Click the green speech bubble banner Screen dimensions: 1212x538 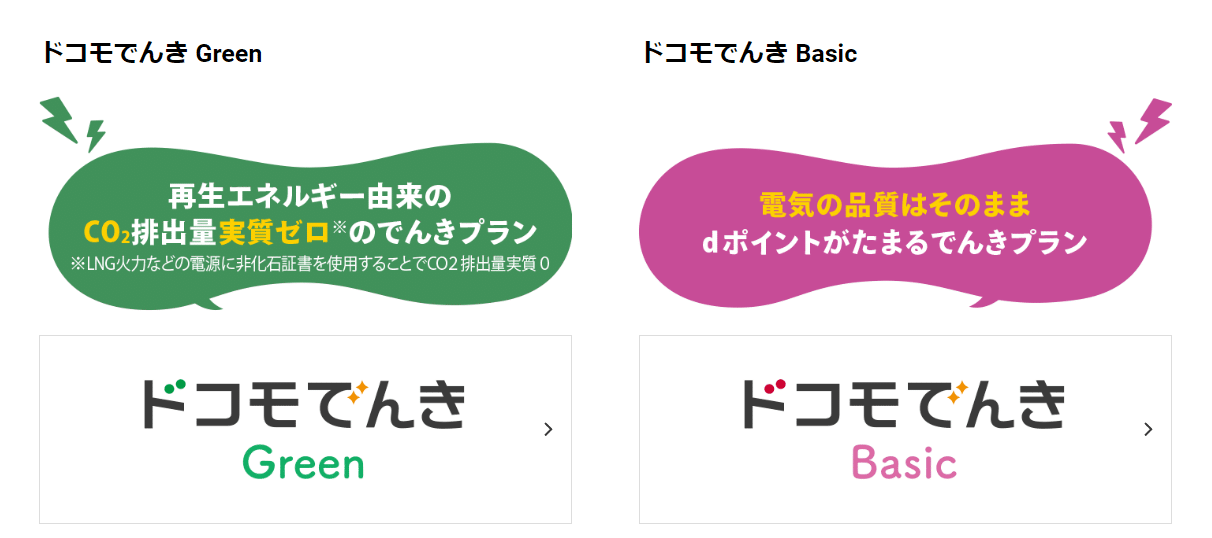(310, 229)
